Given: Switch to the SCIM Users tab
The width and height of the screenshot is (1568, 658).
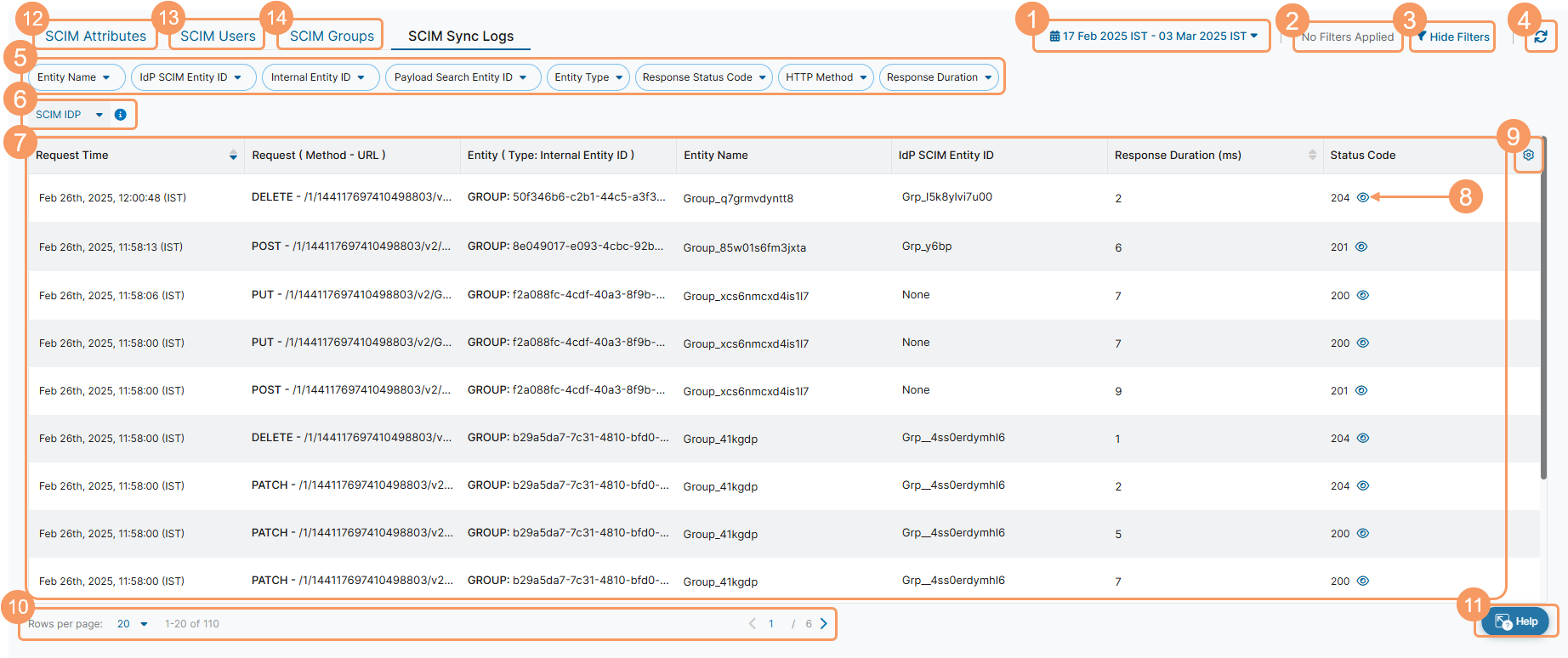Looking at the screenshot, I should (x=218, y=36).
